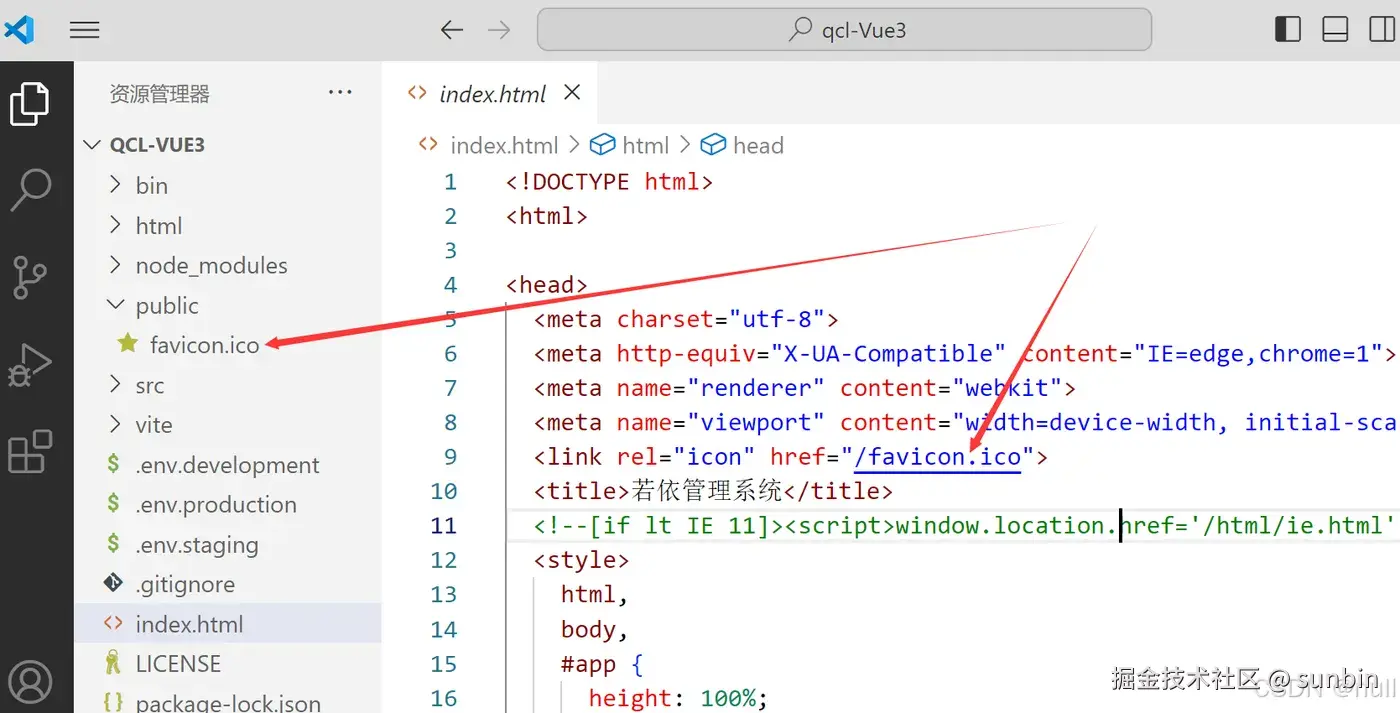Expand the html folder
The width and height of the screenshot is (1400, 713).
pyautogui.click(x=228, y=226)
